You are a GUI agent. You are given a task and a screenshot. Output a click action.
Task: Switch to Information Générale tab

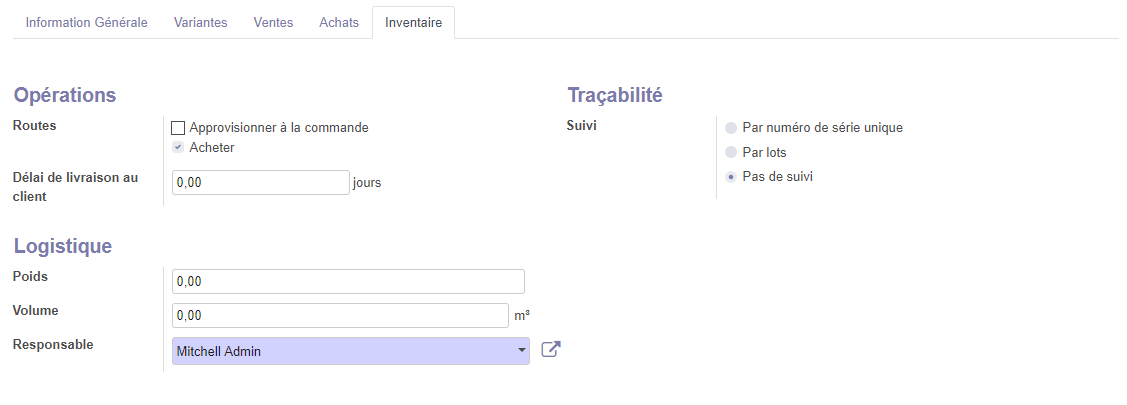coord(87,23)
